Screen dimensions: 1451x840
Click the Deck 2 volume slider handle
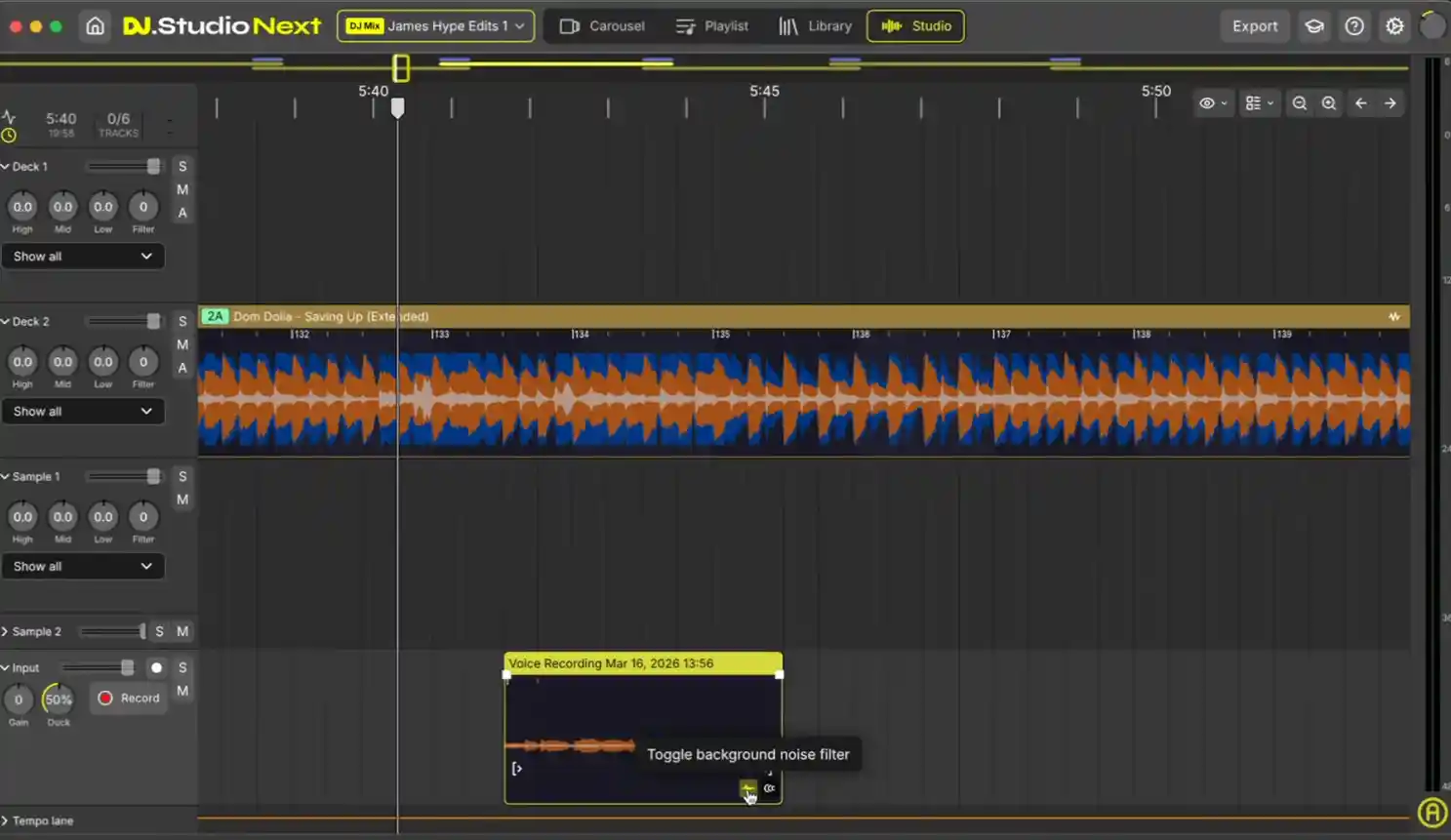click(153, 322)
